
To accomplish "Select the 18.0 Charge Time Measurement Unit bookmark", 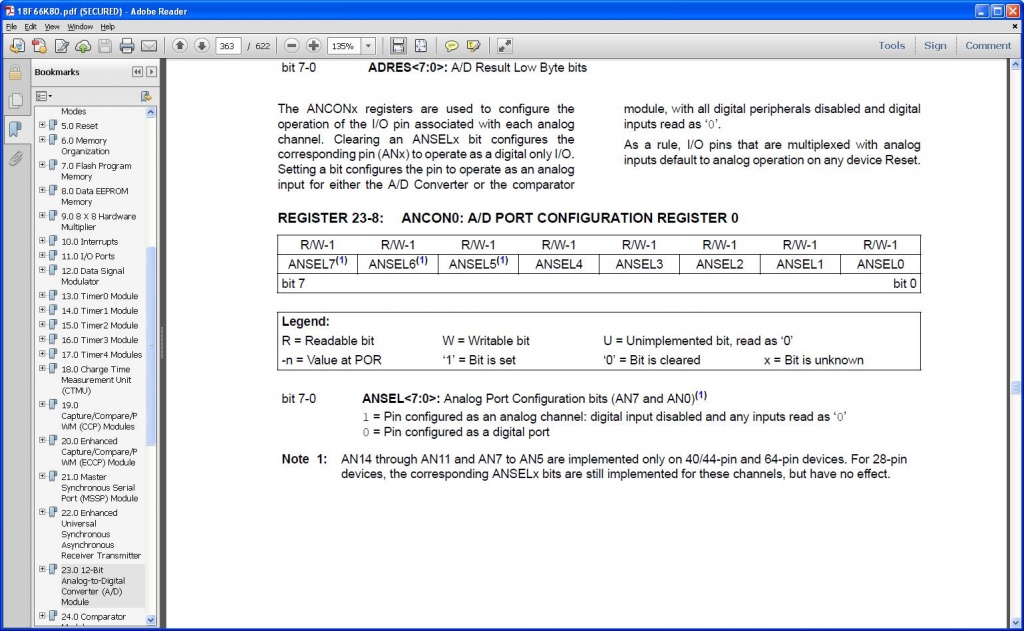I will pos(96,380).
